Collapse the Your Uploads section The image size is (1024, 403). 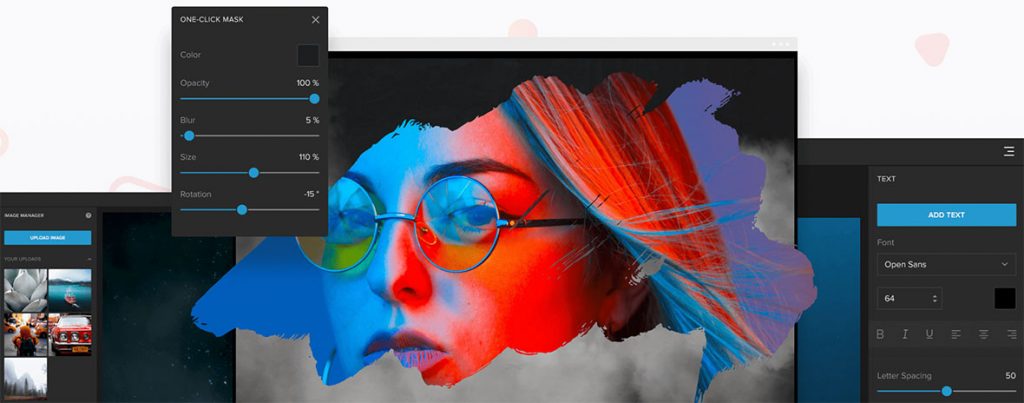(x=88, y=260)
